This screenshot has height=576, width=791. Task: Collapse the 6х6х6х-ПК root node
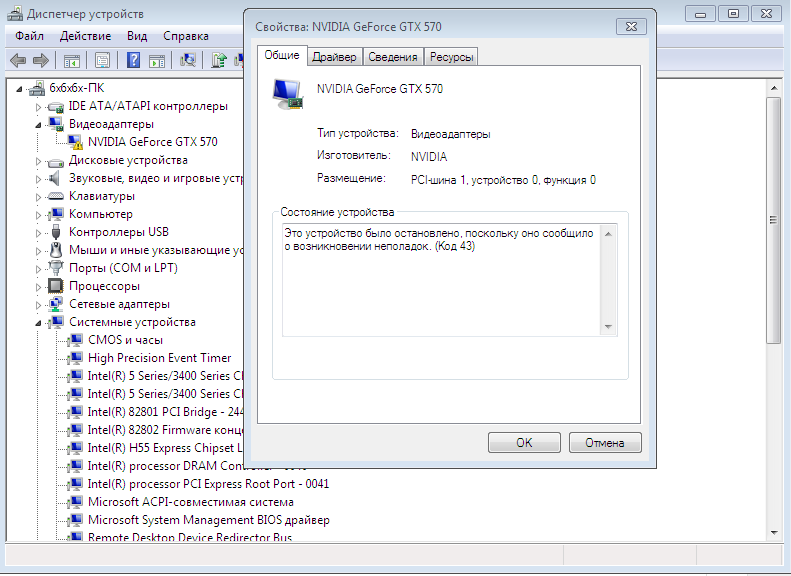point(19,89)
